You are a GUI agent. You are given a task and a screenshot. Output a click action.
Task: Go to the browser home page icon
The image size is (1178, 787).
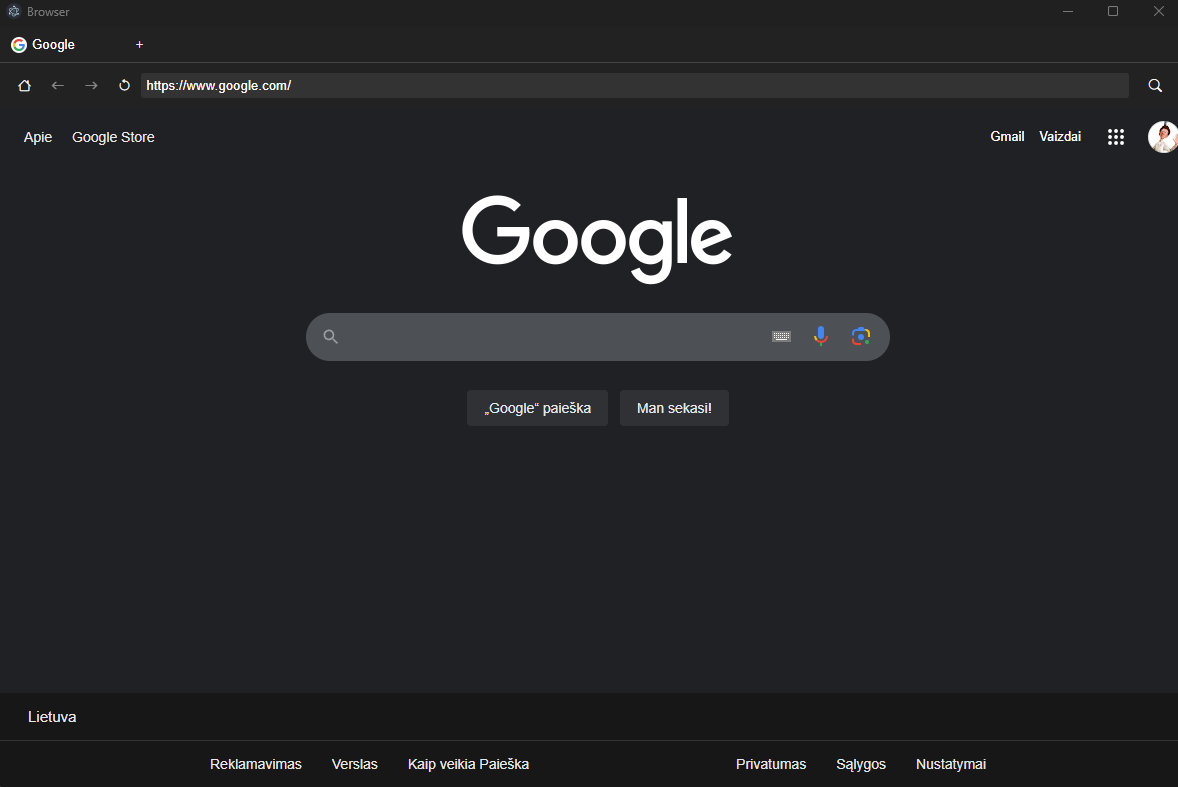pyautogui.click(x=24, y=86)
